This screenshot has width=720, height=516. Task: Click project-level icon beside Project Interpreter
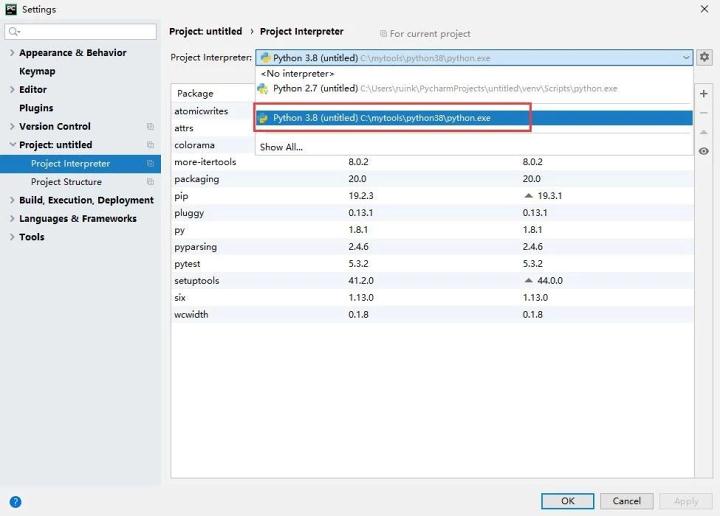(150, 163)
